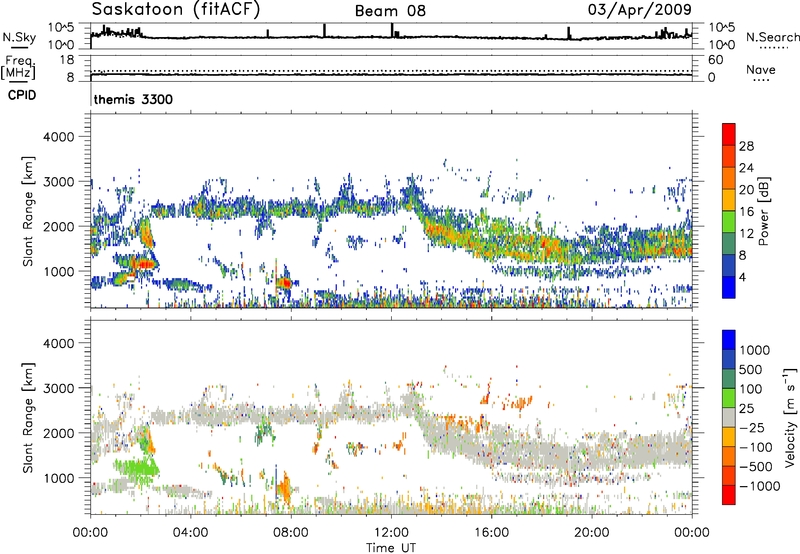Click the red bottom of the velocity colorbar

(729, 497)
